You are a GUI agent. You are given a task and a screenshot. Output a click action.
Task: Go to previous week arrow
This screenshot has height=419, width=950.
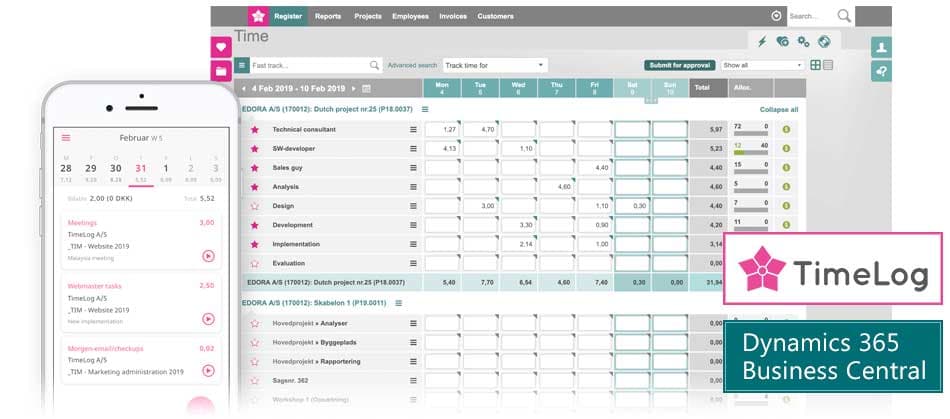click(244, 88)
